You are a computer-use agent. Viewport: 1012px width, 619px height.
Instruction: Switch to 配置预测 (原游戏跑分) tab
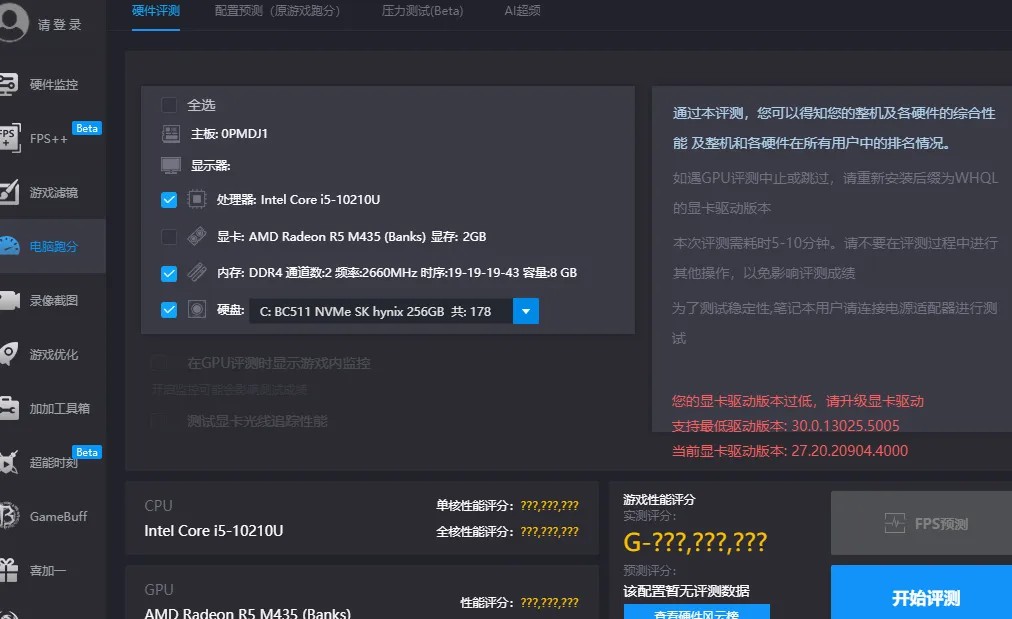pyautogui.click(x=278, y=11)
